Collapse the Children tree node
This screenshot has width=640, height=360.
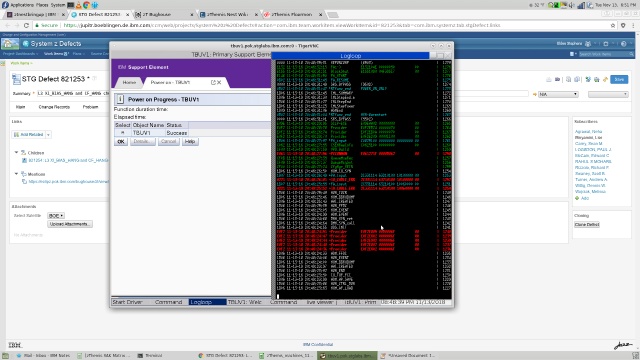click(16, 152)
